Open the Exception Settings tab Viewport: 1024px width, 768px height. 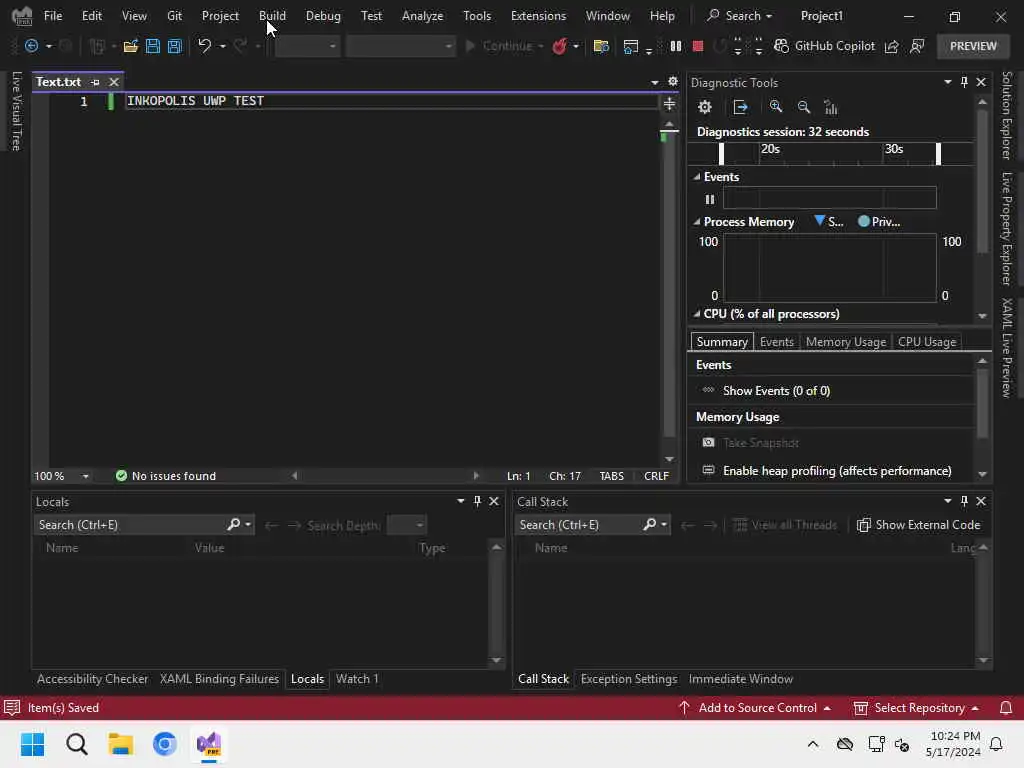[629, 679]
